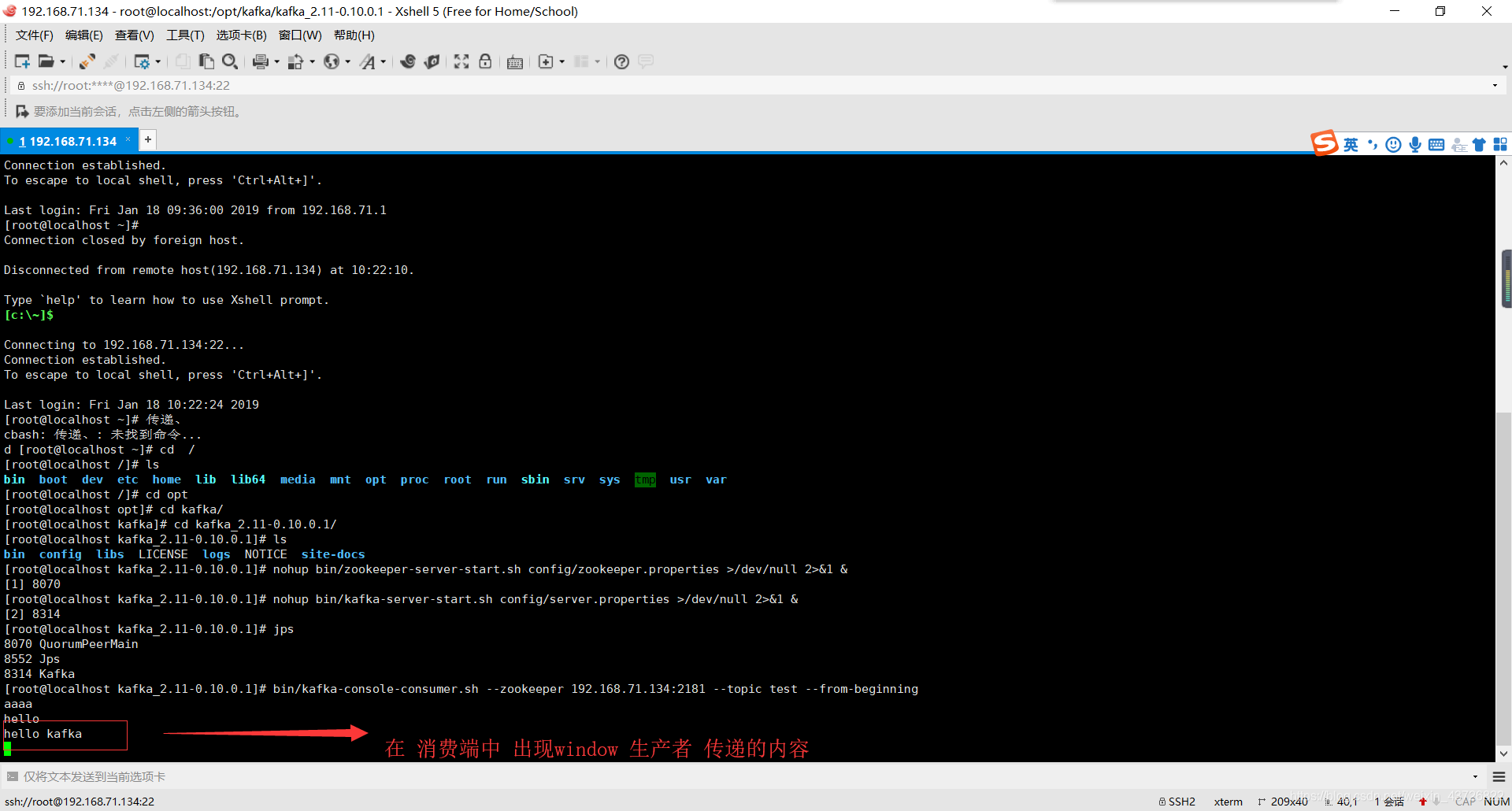Viewport: 1512px width, 811px height.
Task: Create a new session from the toolbar
Action: 22,61
